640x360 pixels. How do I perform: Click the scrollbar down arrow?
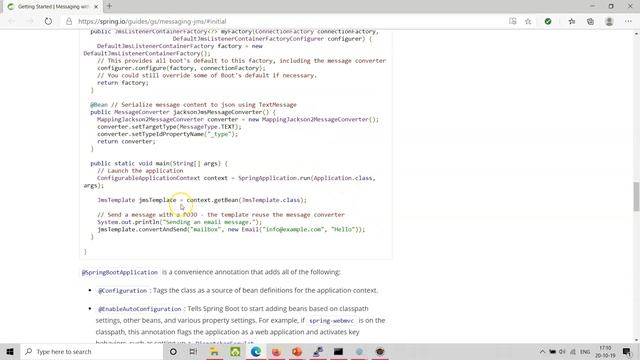(636, 340)
